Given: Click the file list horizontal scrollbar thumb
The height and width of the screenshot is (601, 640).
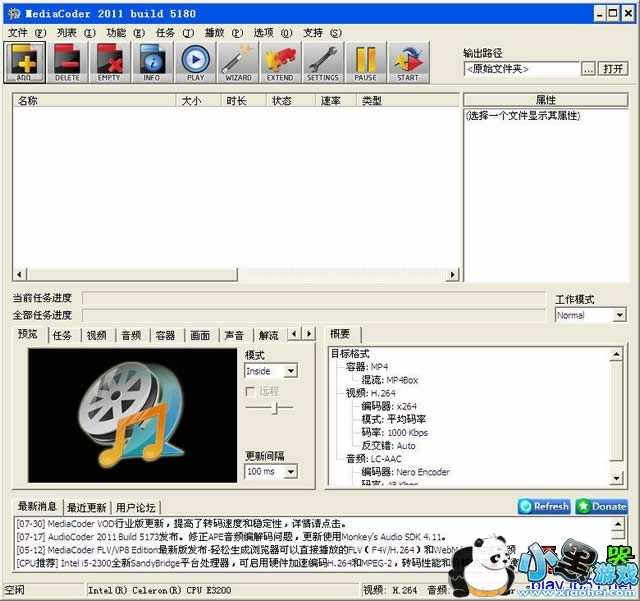Looking at the screenshot, I should (132, 274).
